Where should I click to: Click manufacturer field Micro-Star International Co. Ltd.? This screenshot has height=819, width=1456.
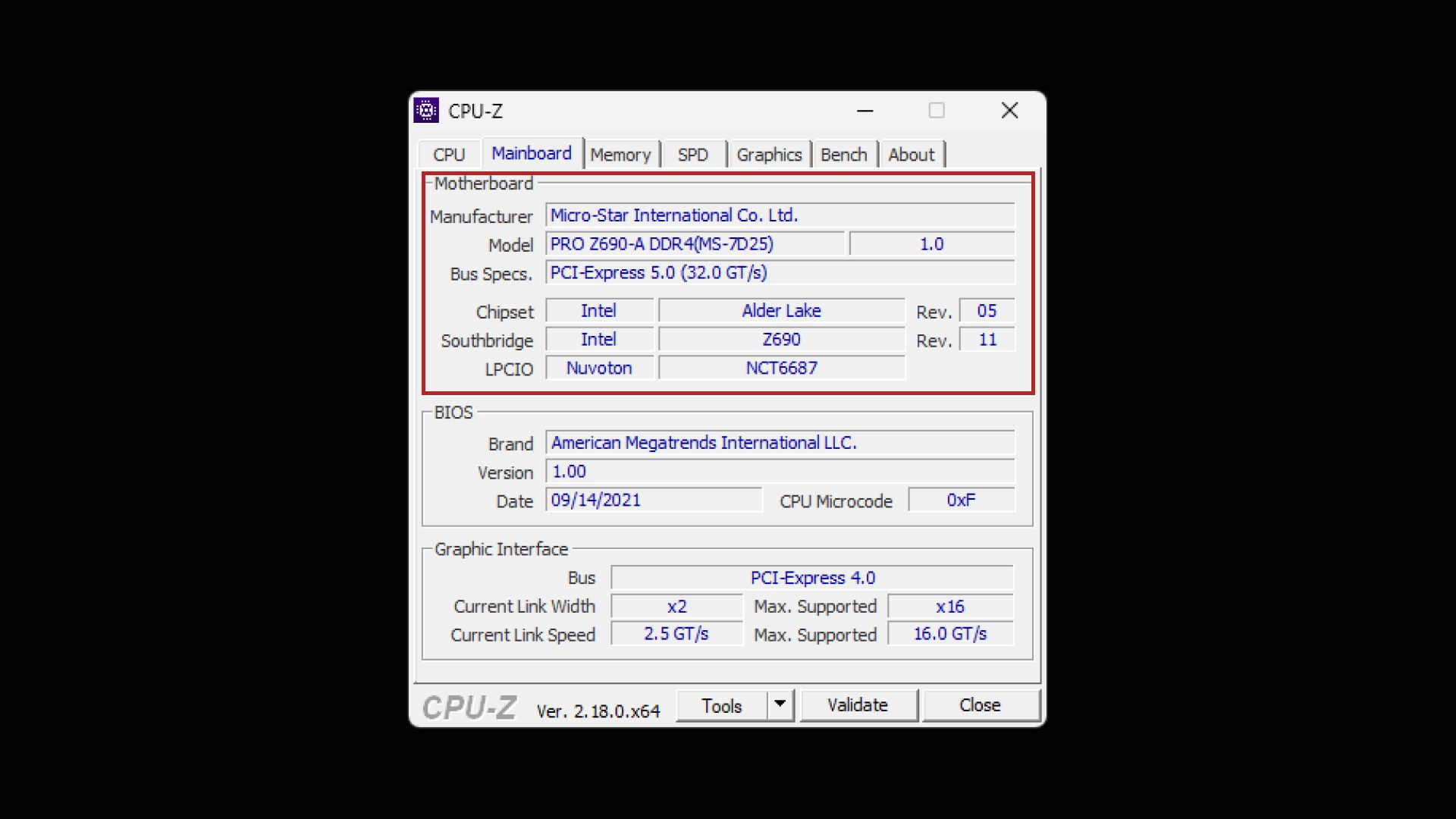pyautogui.click(x=780, y=215)
